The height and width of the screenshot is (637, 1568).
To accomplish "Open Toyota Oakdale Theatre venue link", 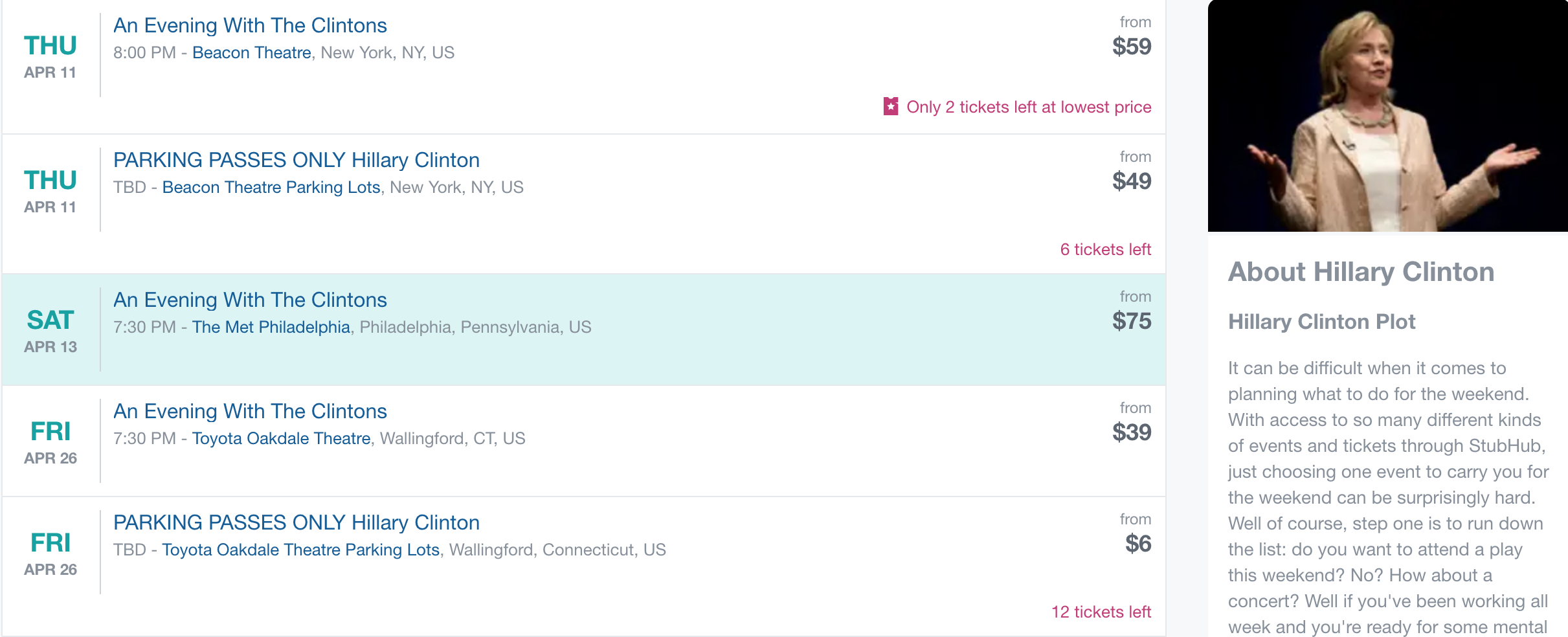I will [282, 438].
